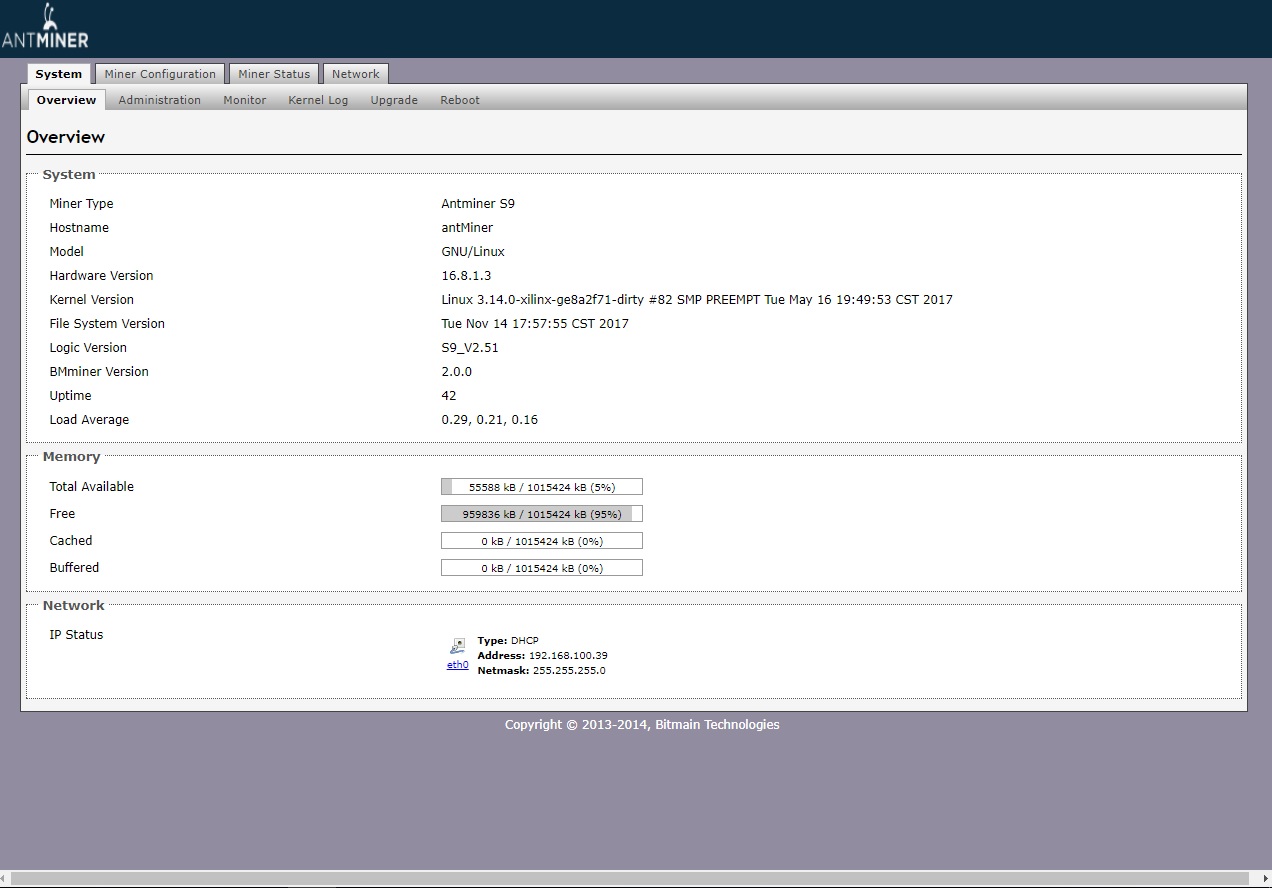The width and height of the screenshot is (1272, 888).
Task: Click the Miner Type label
Action: (81, 204)
